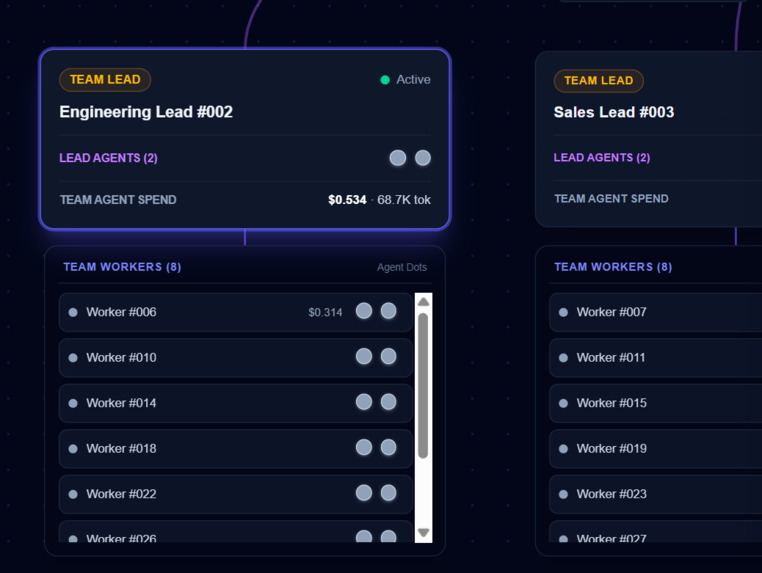The width and height of the screenshot is (762, 573).
Task: Click TEAM AGENT SPEND label on Engineering card
Action: coord(118,200)
